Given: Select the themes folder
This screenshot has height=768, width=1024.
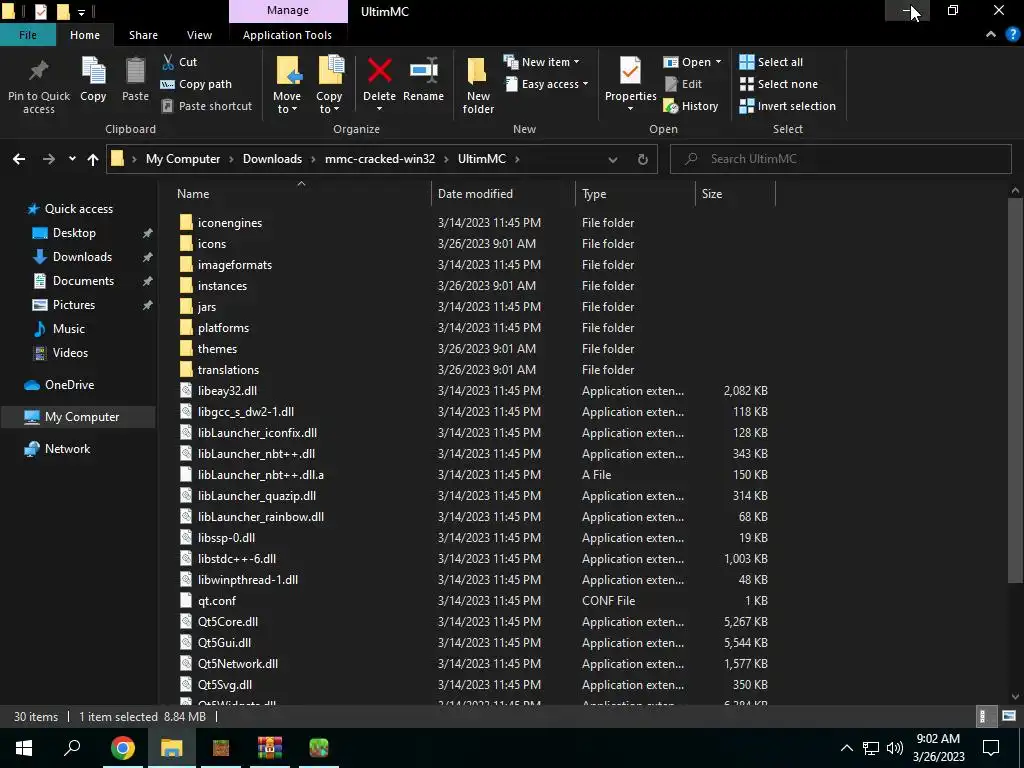Looking at the screenshot, I should (217, 349).
